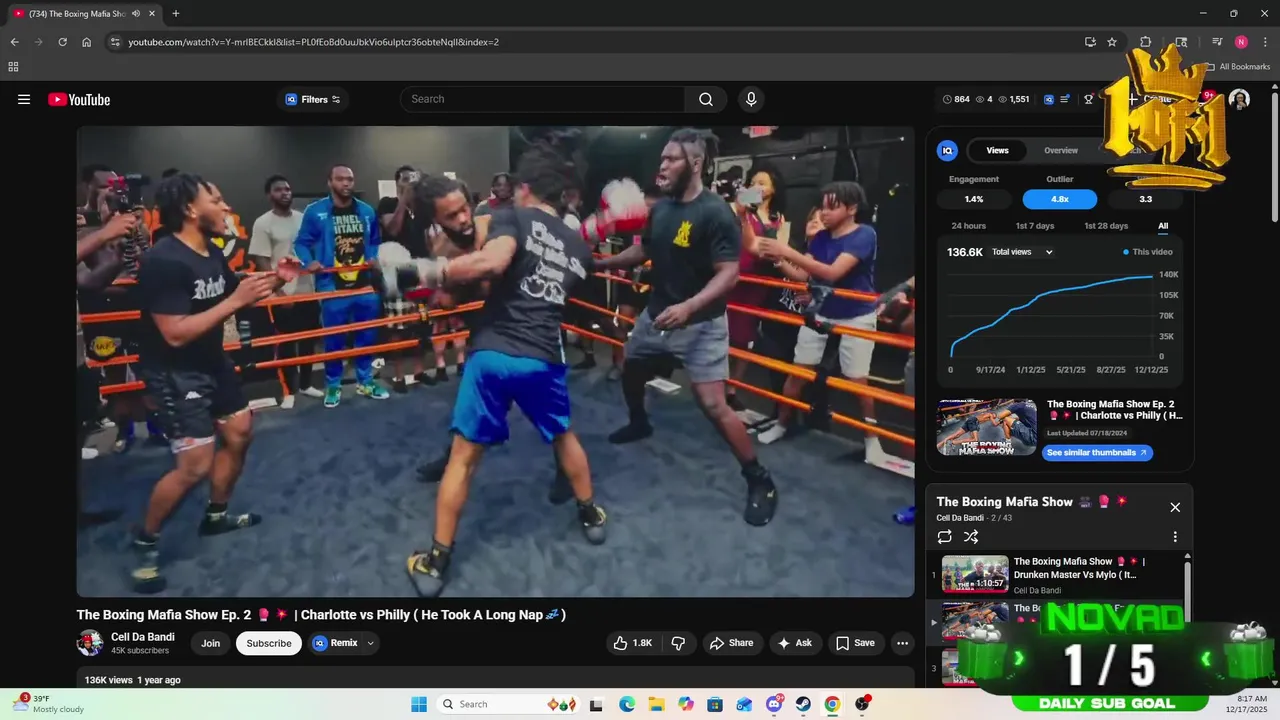Reload the browser page
This screenshot has height=720, width=1280.
(62, 42)
